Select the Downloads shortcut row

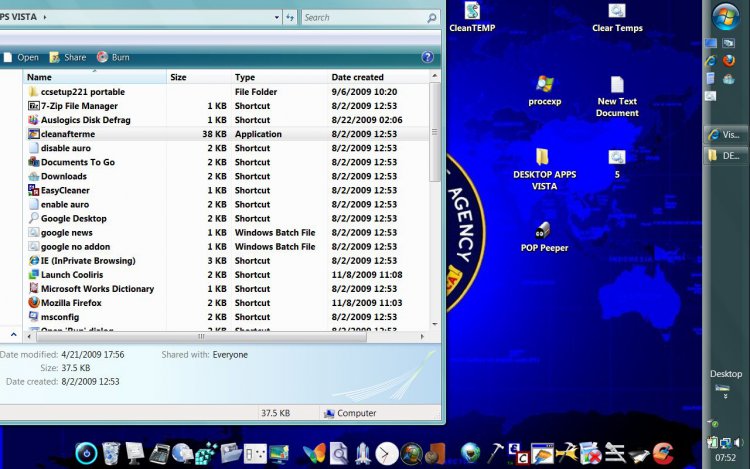226,176
